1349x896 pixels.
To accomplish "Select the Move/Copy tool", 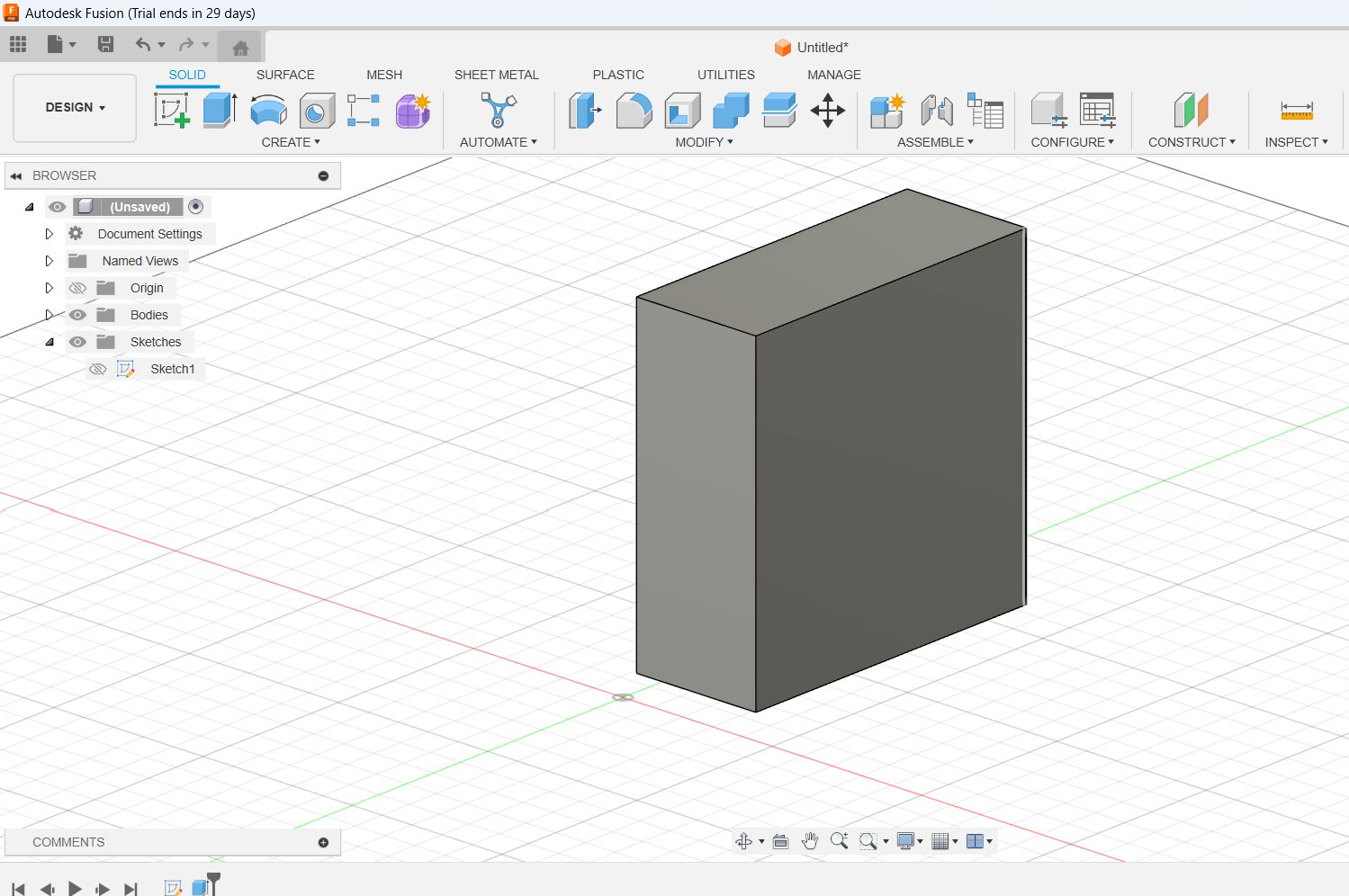I will pyautogui.click(x=828, y=111).
